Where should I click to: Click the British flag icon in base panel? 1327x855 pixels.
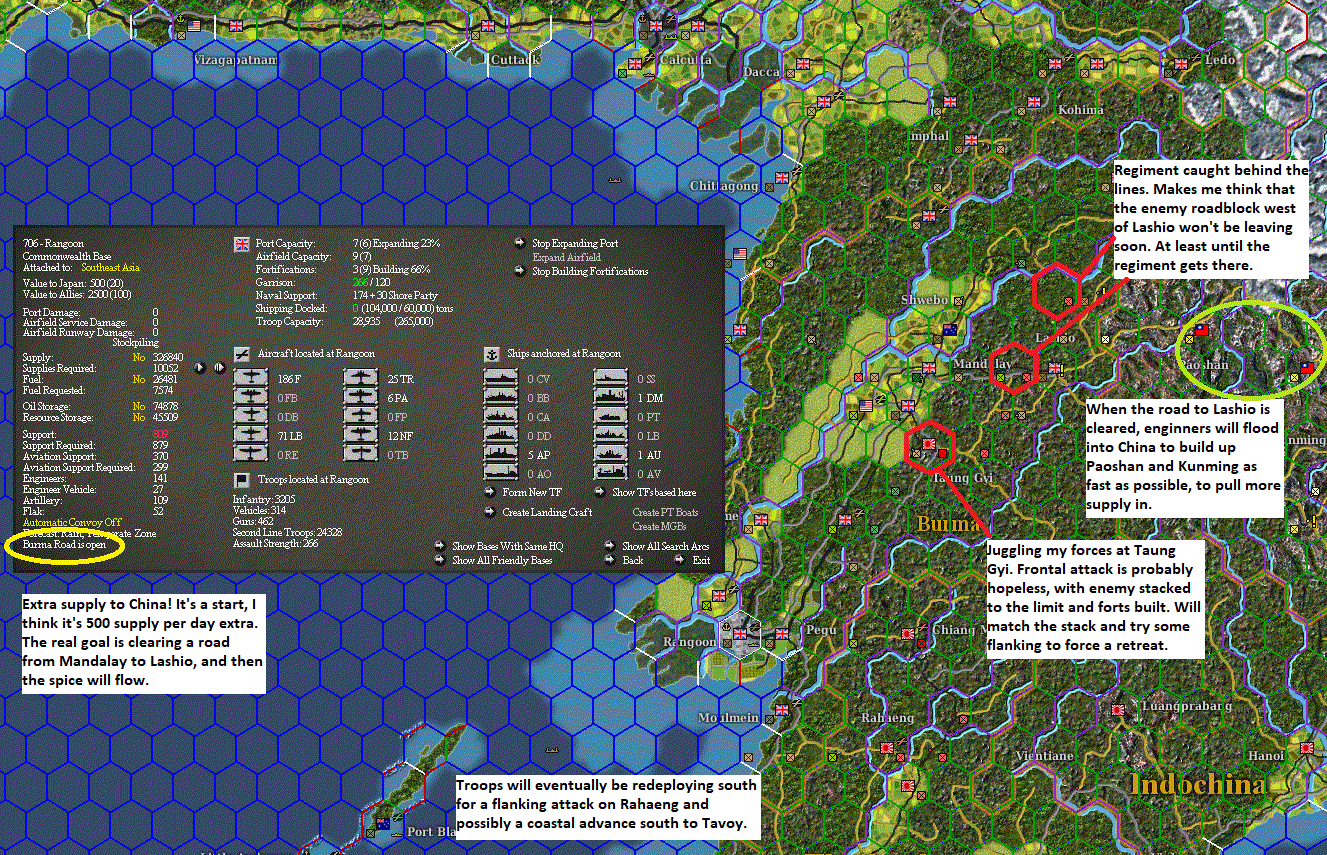click(x=241, y=243)
